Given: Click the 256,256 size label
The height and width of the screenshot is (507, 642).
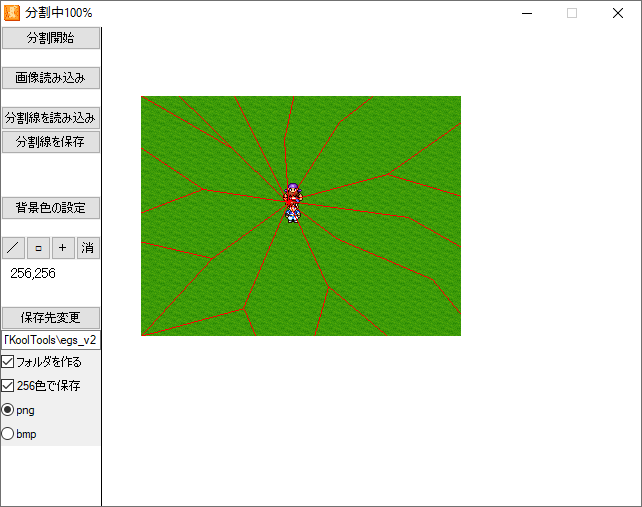Looking at the screenshot, I should click(33, 272).
